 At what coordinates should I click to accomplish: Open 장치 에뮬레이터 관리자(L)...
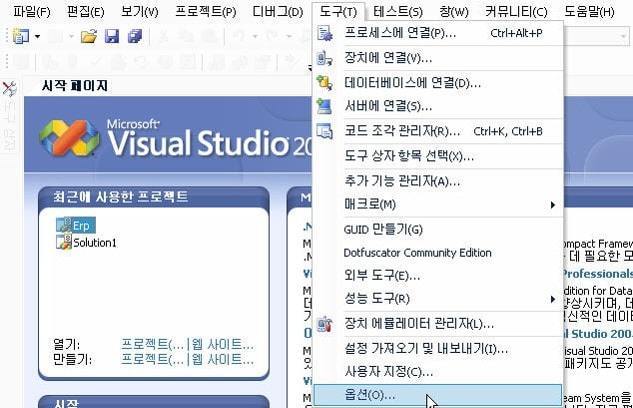[x=438, y=324]
